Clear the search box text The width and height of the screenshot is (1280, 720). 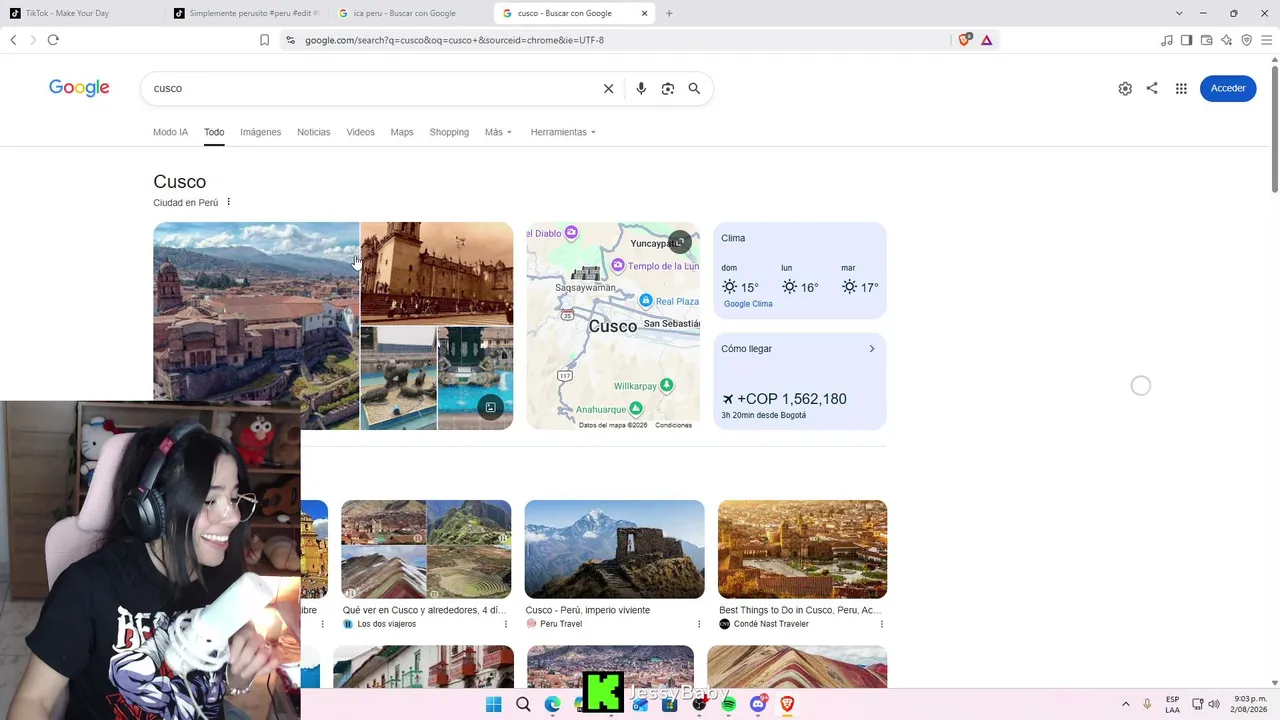[608, 89]
